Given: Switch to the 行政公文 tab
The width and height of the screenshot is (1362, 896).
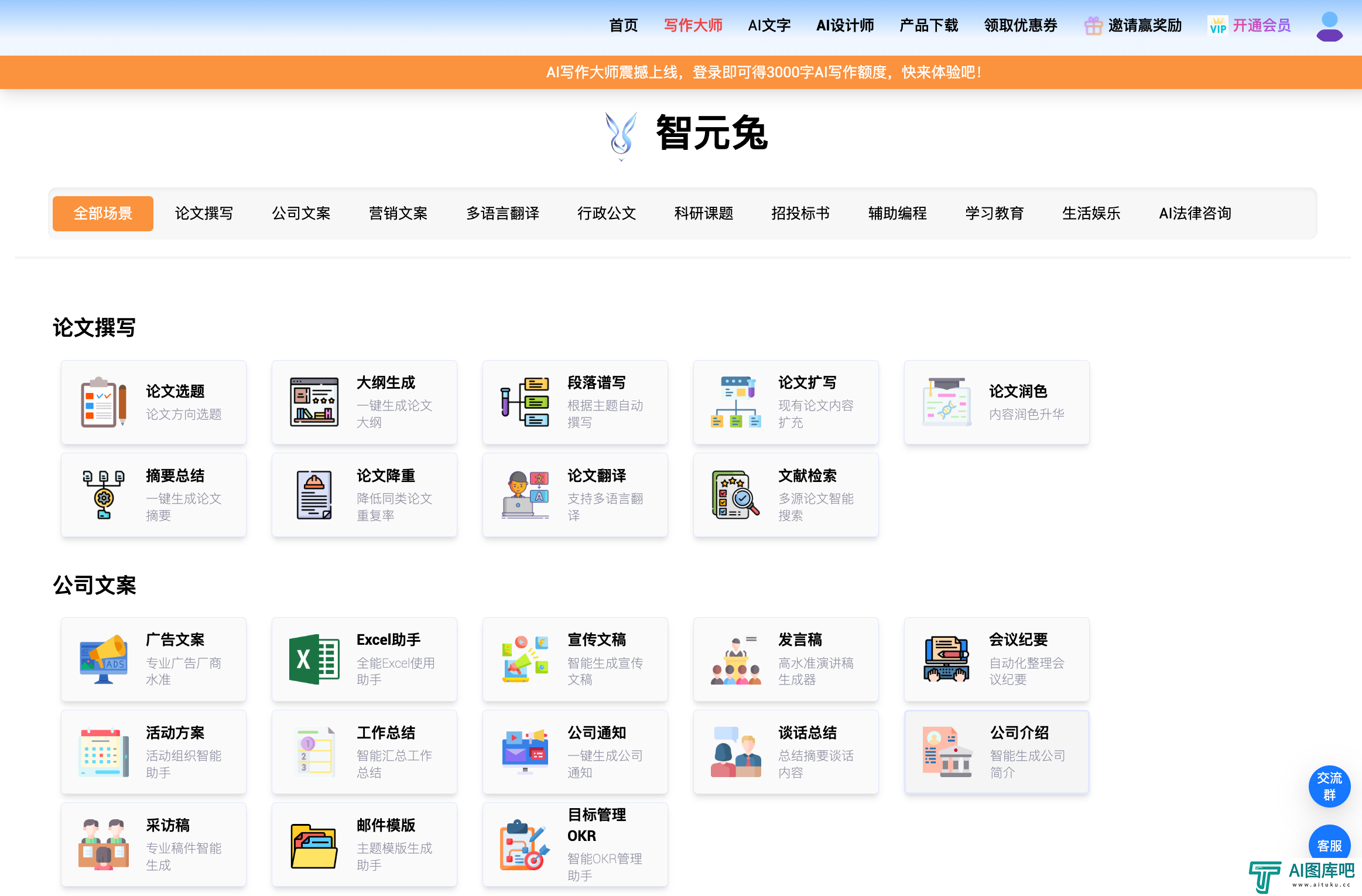Looking at the screenshot, I should point(607,213).
